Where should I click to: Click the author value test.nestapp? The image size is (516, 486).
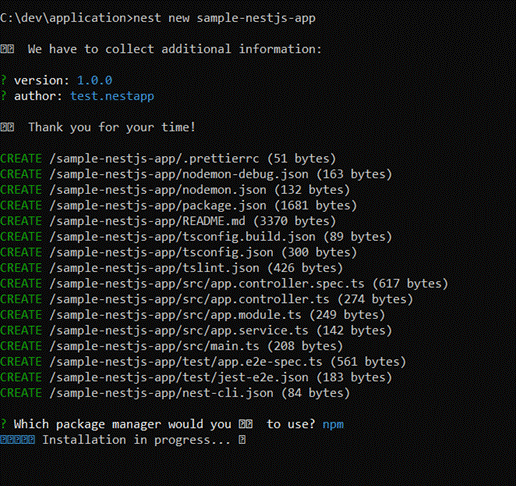[112, 96]
